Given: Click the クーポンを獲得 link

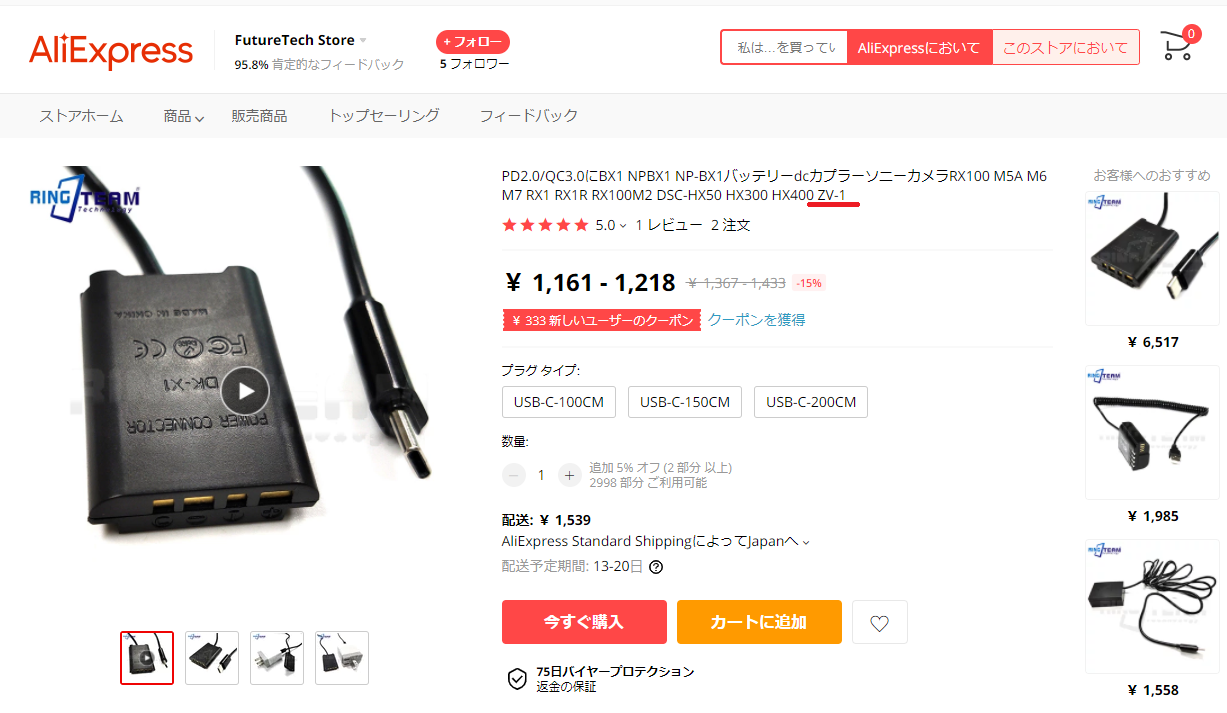Looking at the screenshot, I should pyautogui.click(x=756, y=320).
